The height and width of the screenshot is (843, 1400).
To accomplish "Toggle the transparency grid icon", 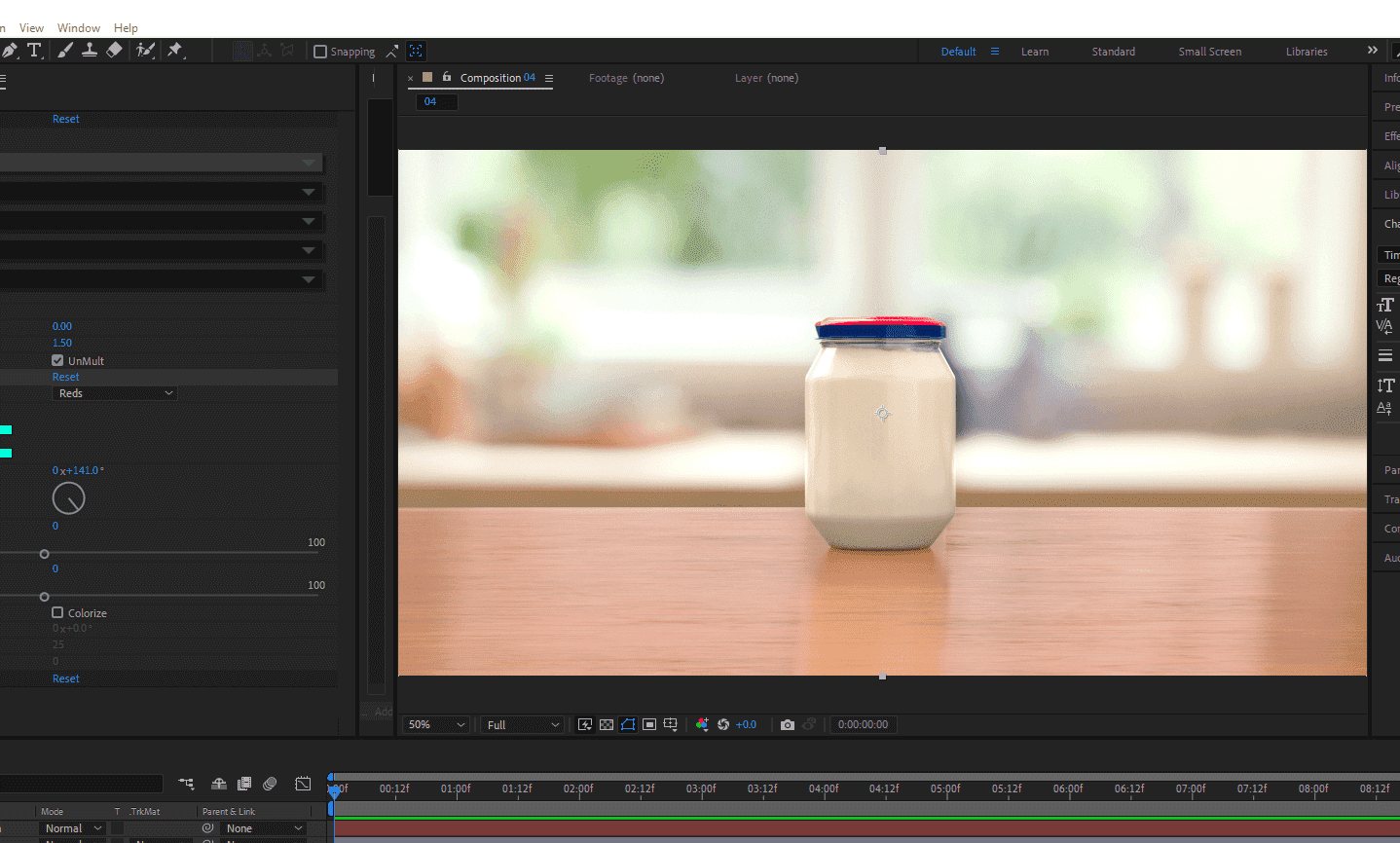I will tap(607, 725).
